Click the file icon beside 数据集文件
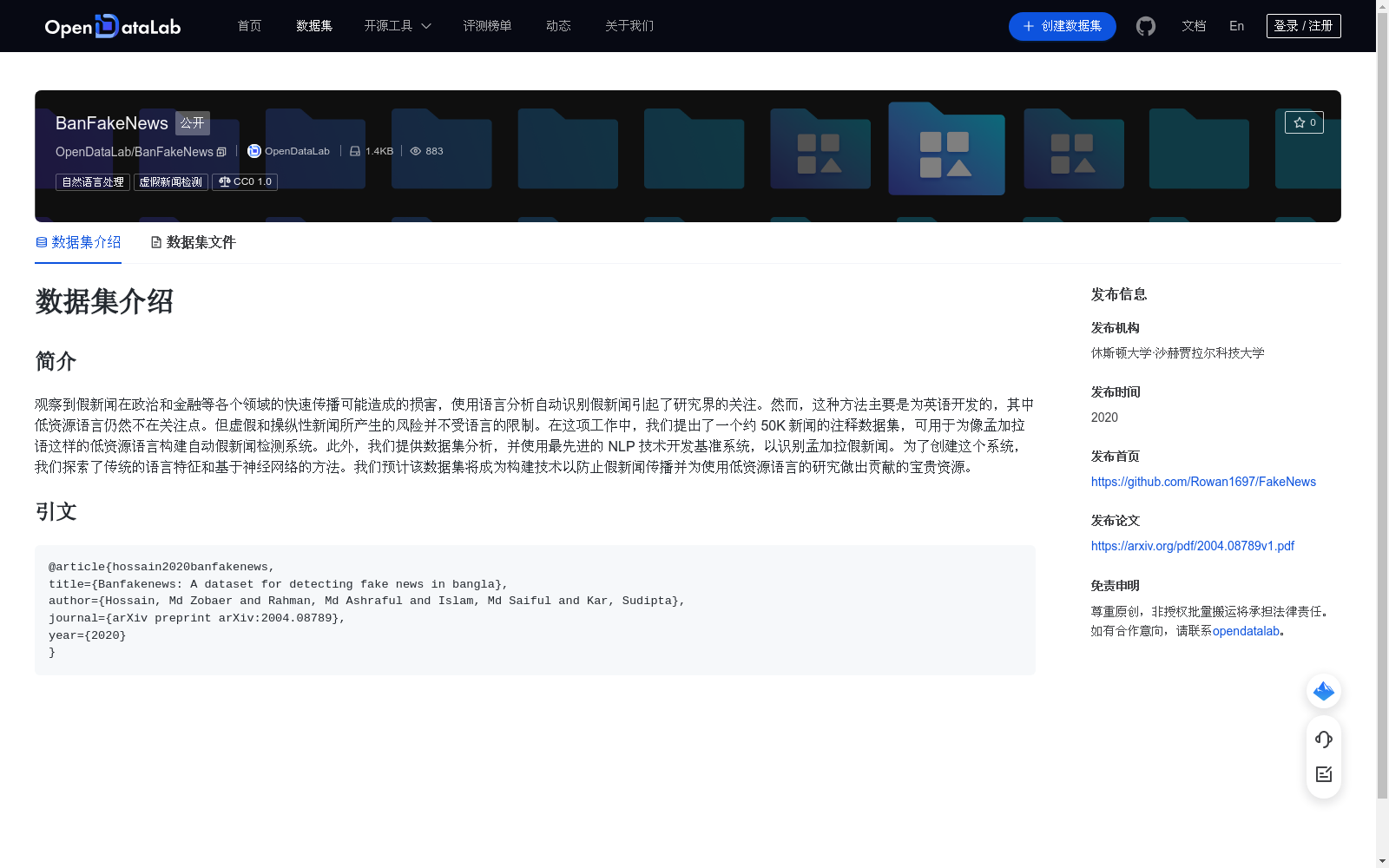The height and width of the screenshot is (868, 1389). 156,242
